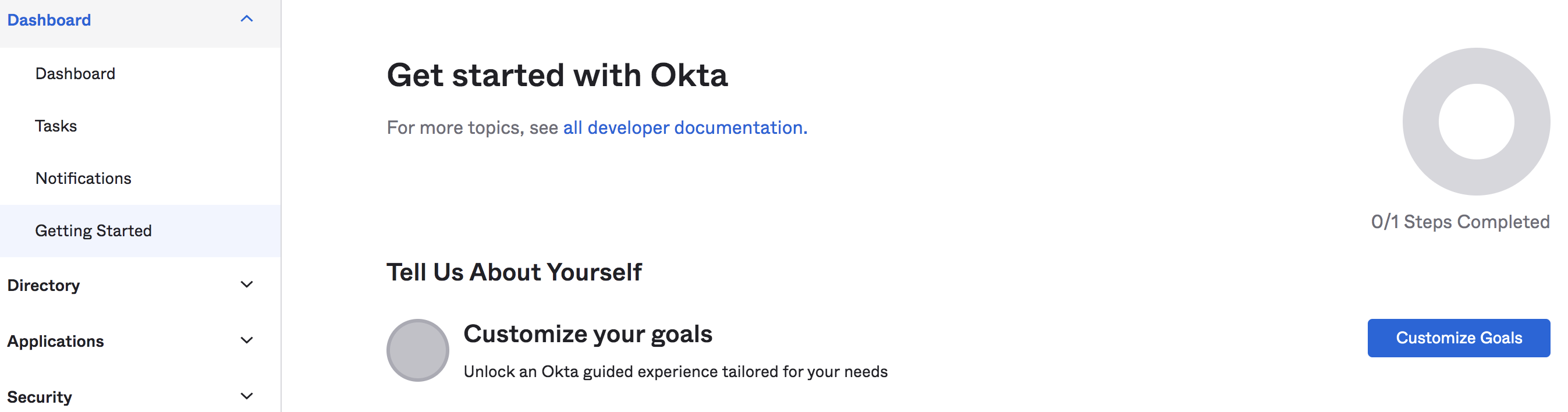Click the Applications sidebar label
This screenshot has width=1568, height=412.
[55, 340]
